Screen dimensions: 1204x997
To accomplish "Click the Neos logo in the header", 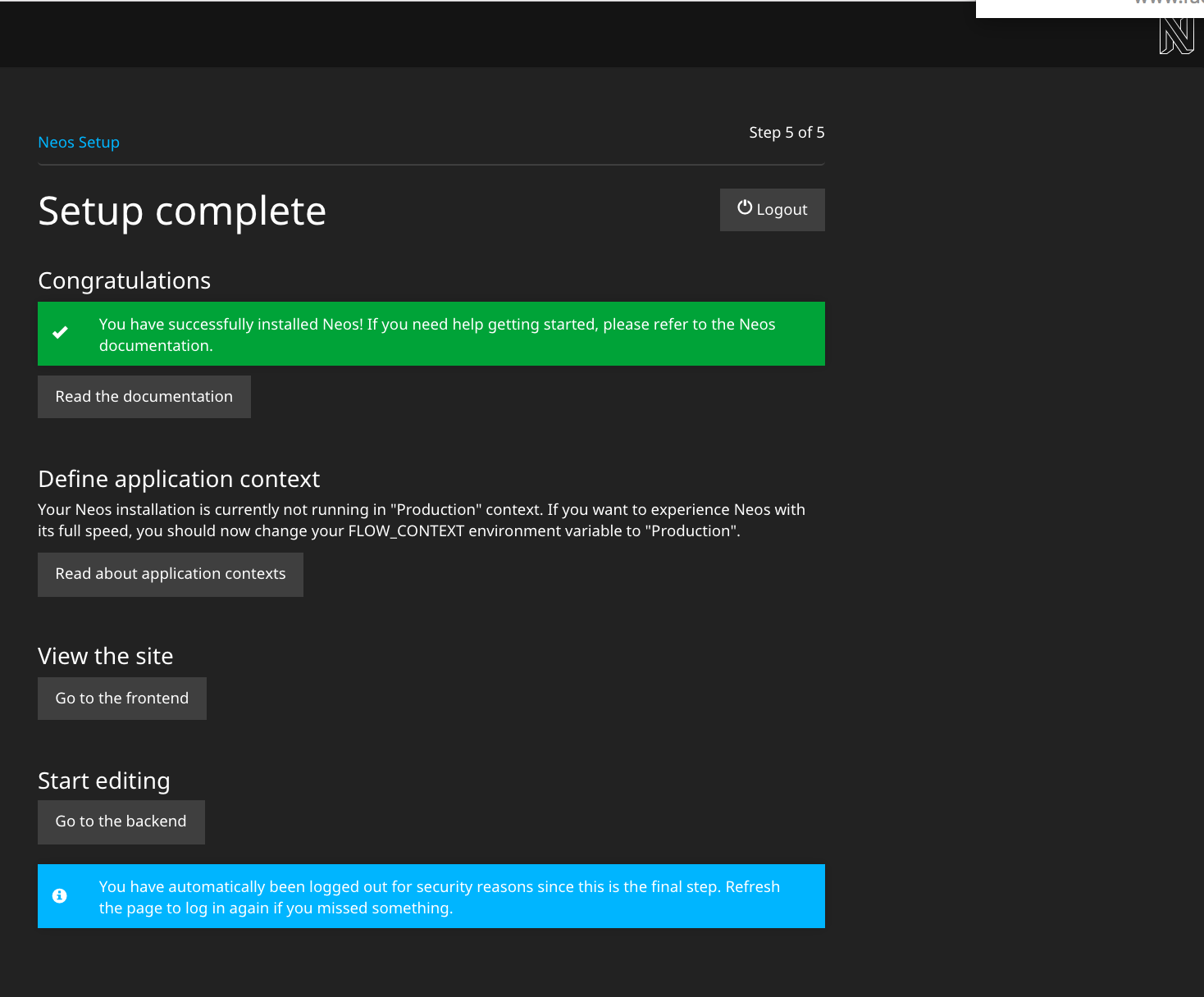I will click(1176, 37).
